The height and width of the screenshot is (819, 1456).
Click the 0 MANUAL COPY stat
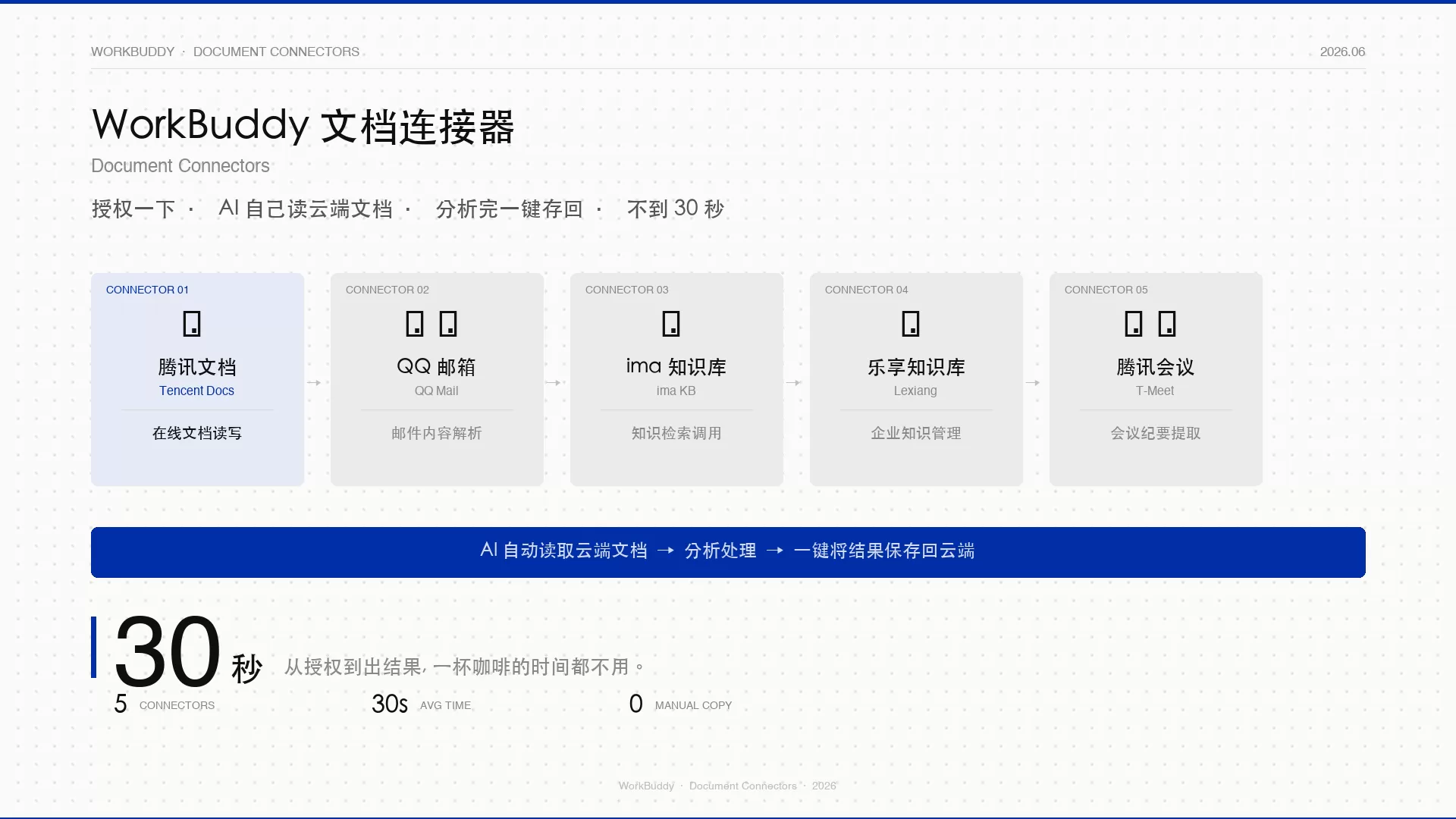[x=680, y=704]
